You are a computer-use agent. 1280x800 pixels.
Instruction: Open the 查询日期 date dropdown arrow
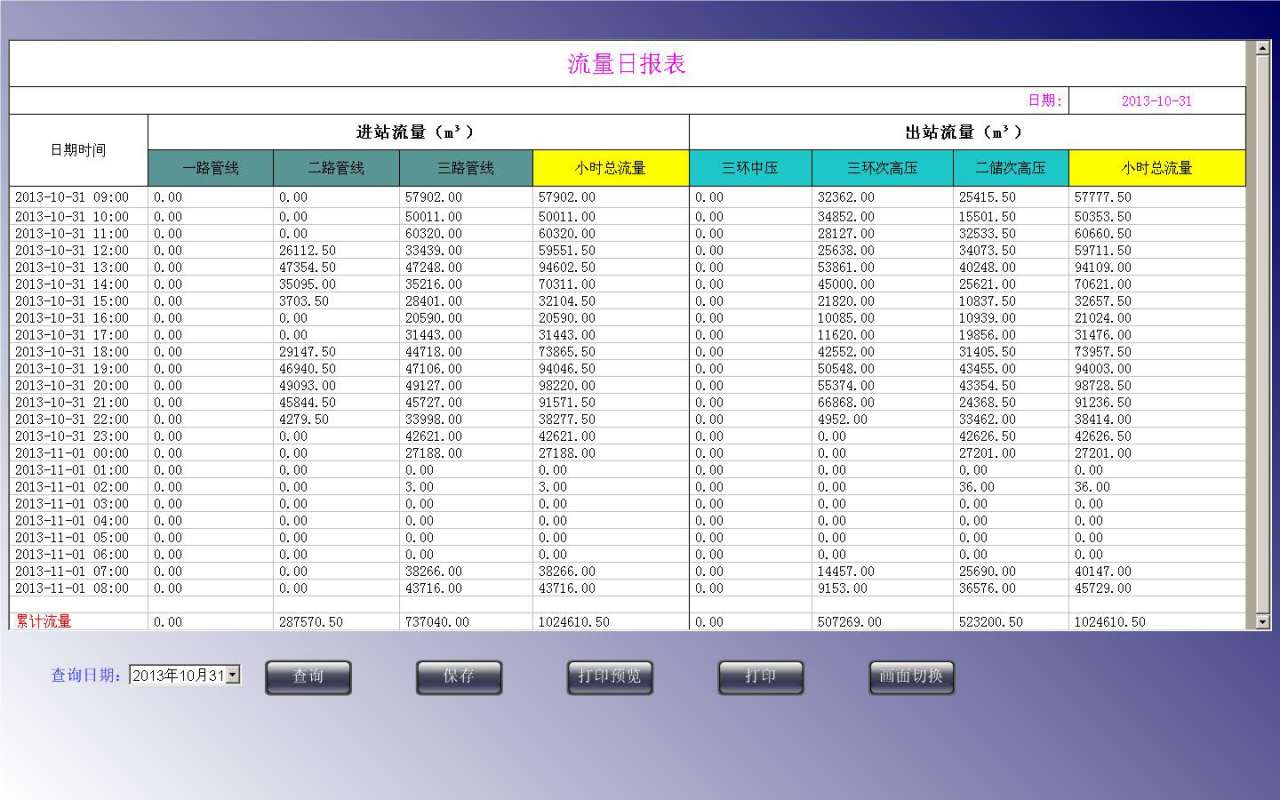click(233, 675)
